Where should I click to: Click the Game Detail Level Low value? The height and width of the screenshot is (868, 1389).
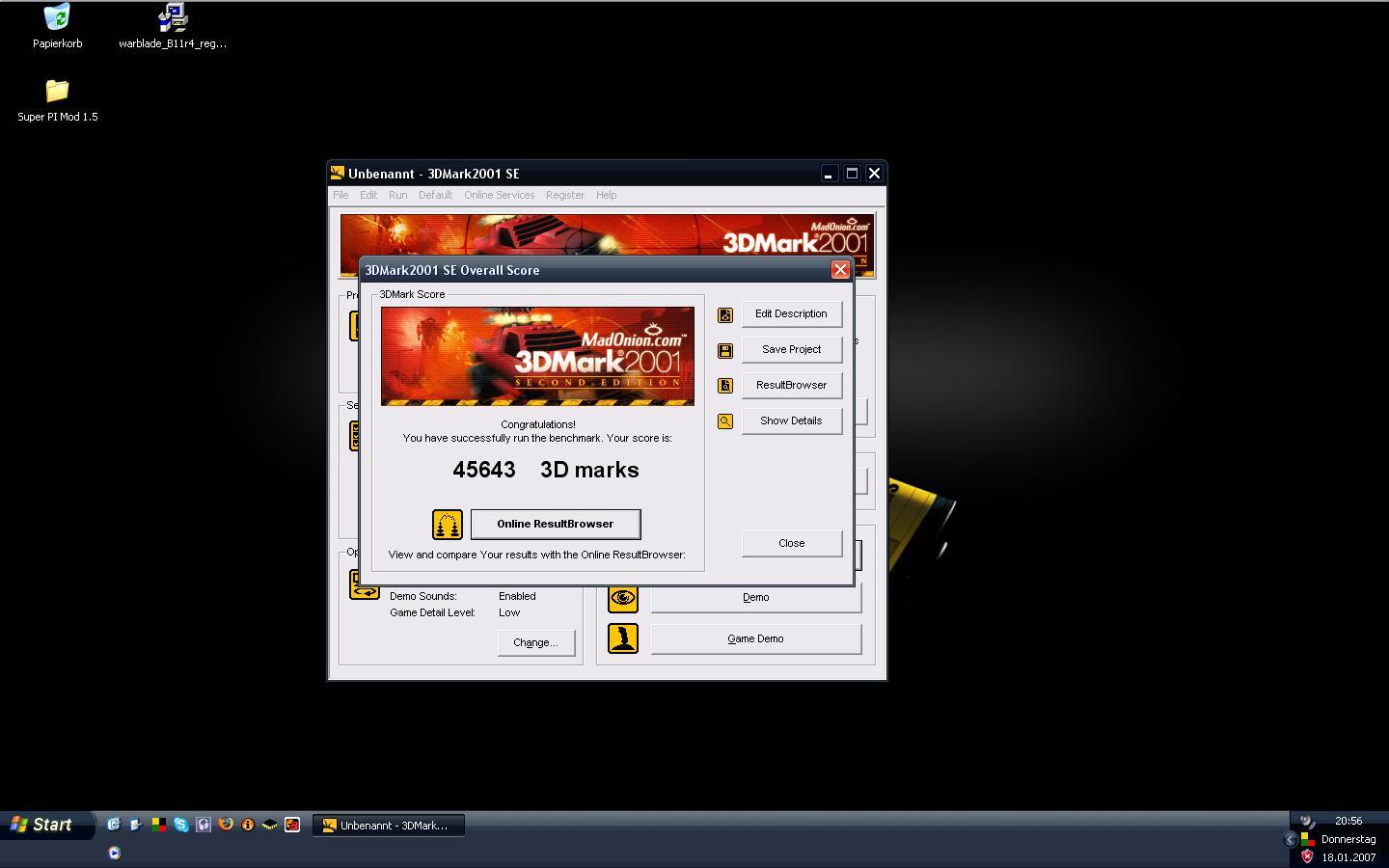pyautogui.click(x=509, y=612)
